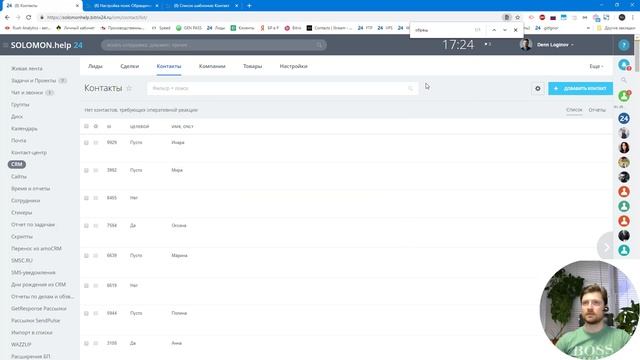This screenshot has width=640, height=360.
Task: Star the Контакты page as favorite
Action: (x=129, y=88)
